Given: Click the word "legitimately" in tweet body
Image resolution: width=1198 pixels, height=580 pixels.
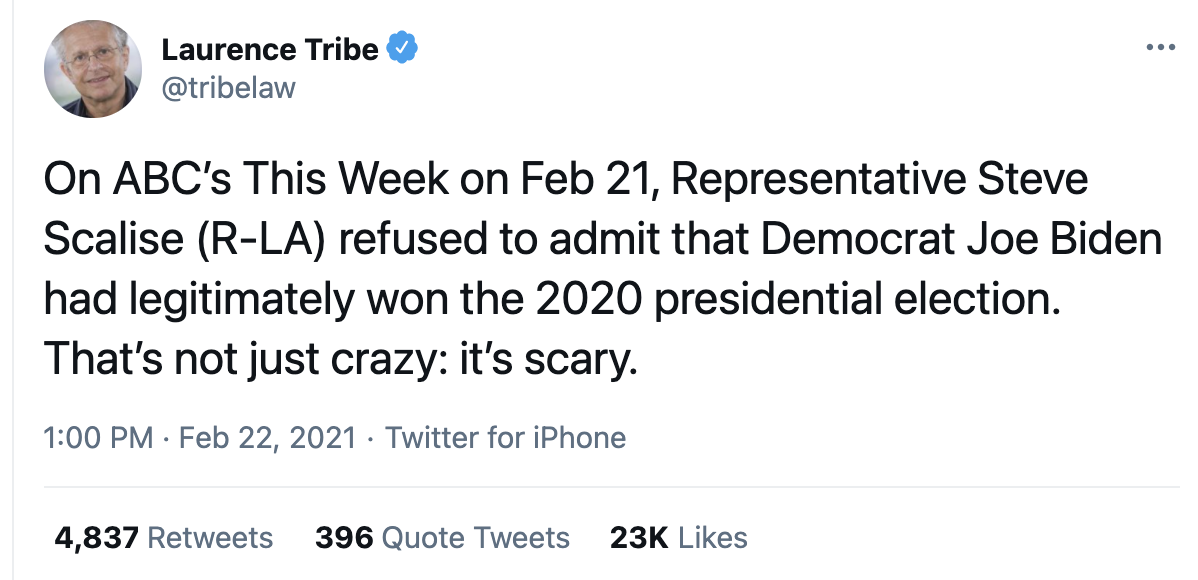Looking at the screenshot, I should point(241,301).
